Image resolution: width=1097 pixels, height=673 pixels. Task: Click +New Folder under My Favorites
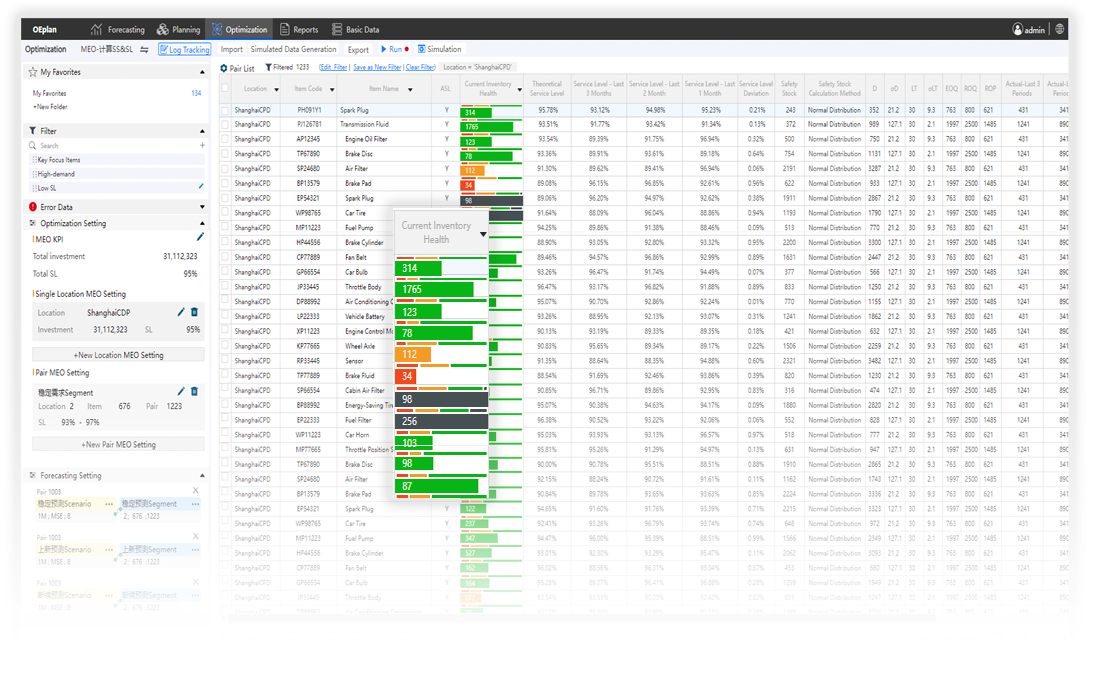click(50, 107)
